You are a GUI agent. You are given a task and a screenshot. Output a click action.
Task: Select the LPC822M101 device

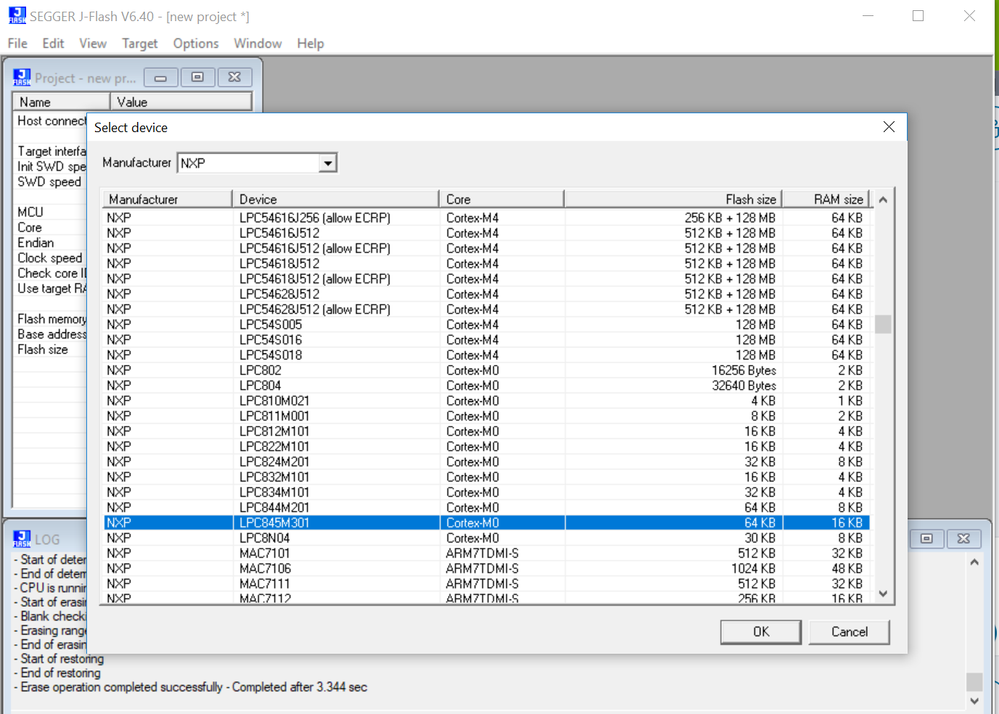point(487,446)
